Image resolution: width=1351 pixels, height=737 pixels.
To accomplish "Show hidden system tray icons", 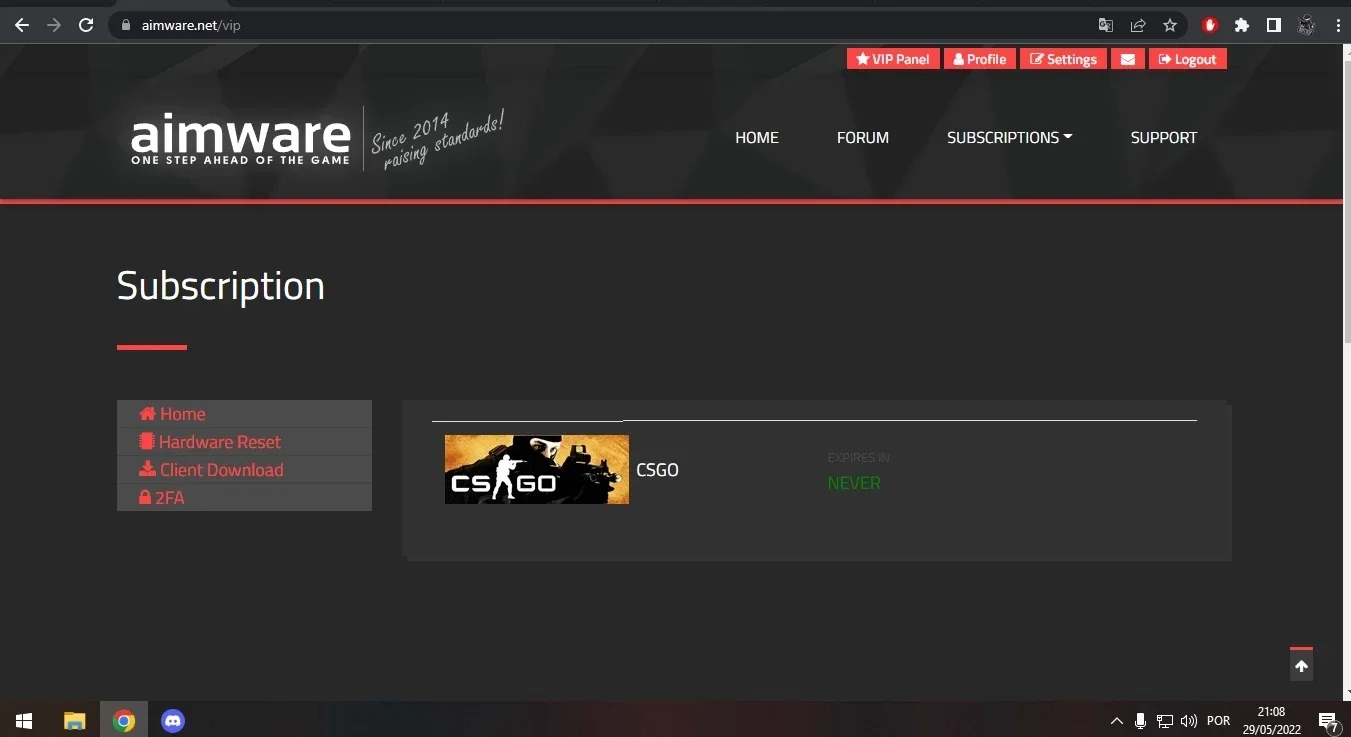I will 1117,720.
